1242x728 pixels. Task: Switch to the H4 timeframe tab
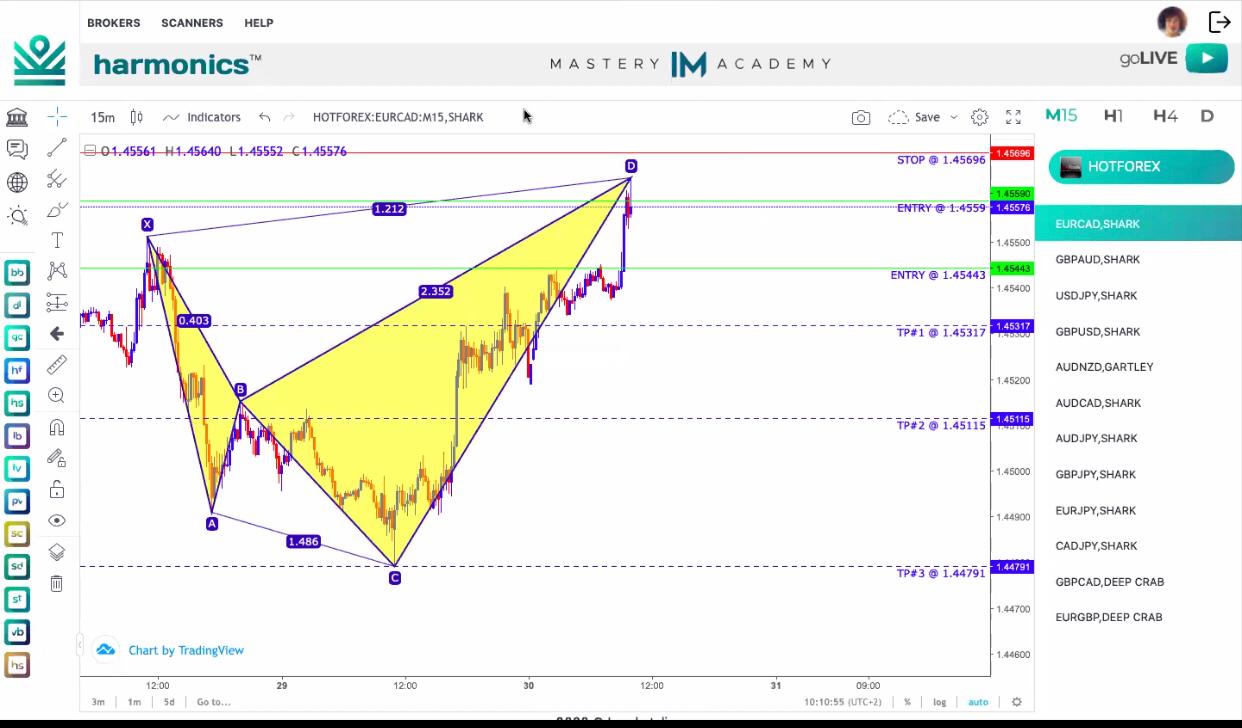tap(1165, 116)
